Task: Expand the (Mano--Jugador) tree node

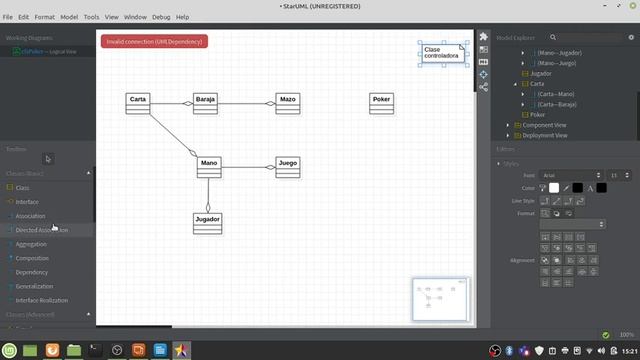Action: [x=522, y=53]
